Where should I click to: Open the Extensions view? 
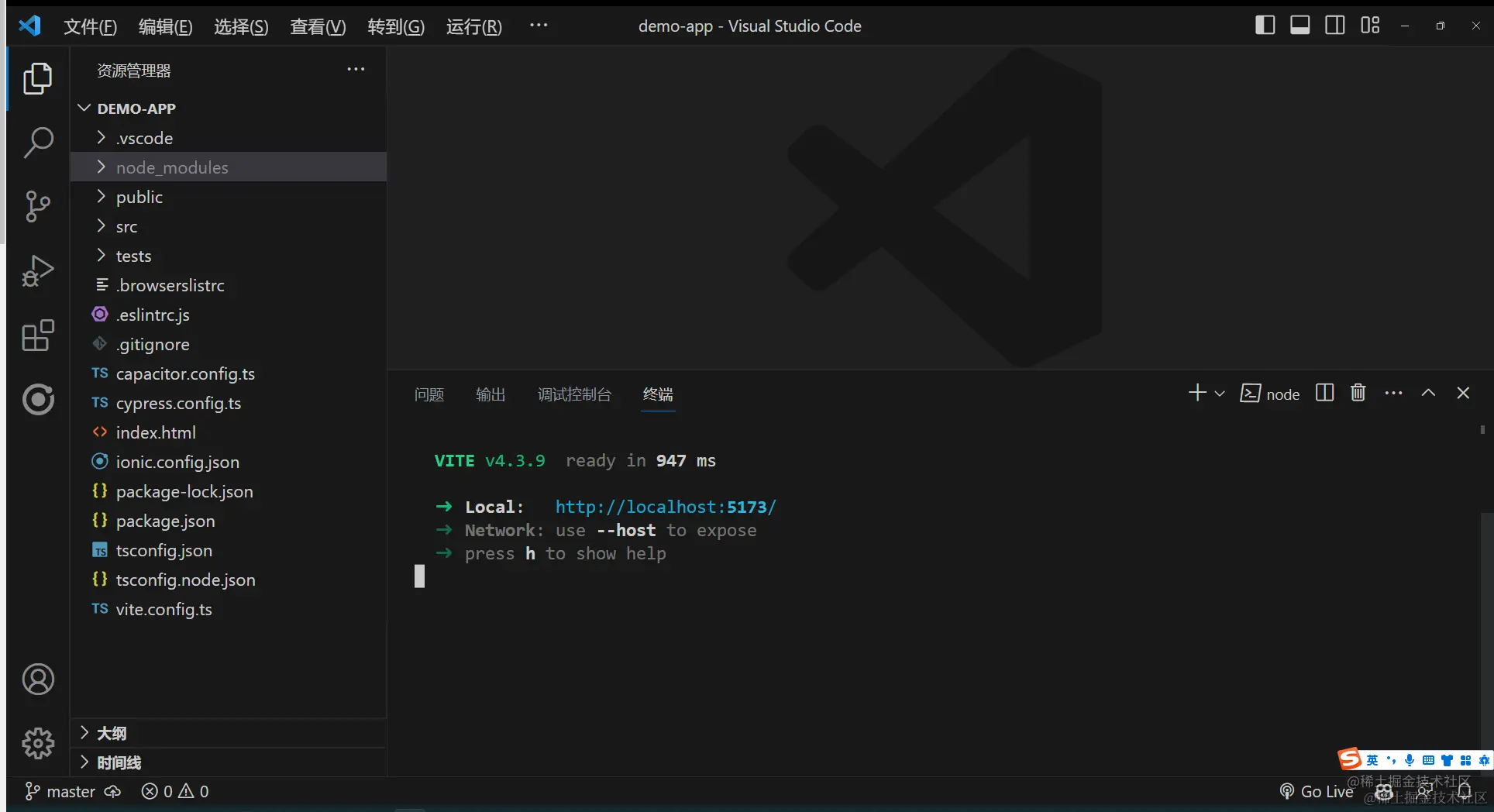tap(38, 335)
